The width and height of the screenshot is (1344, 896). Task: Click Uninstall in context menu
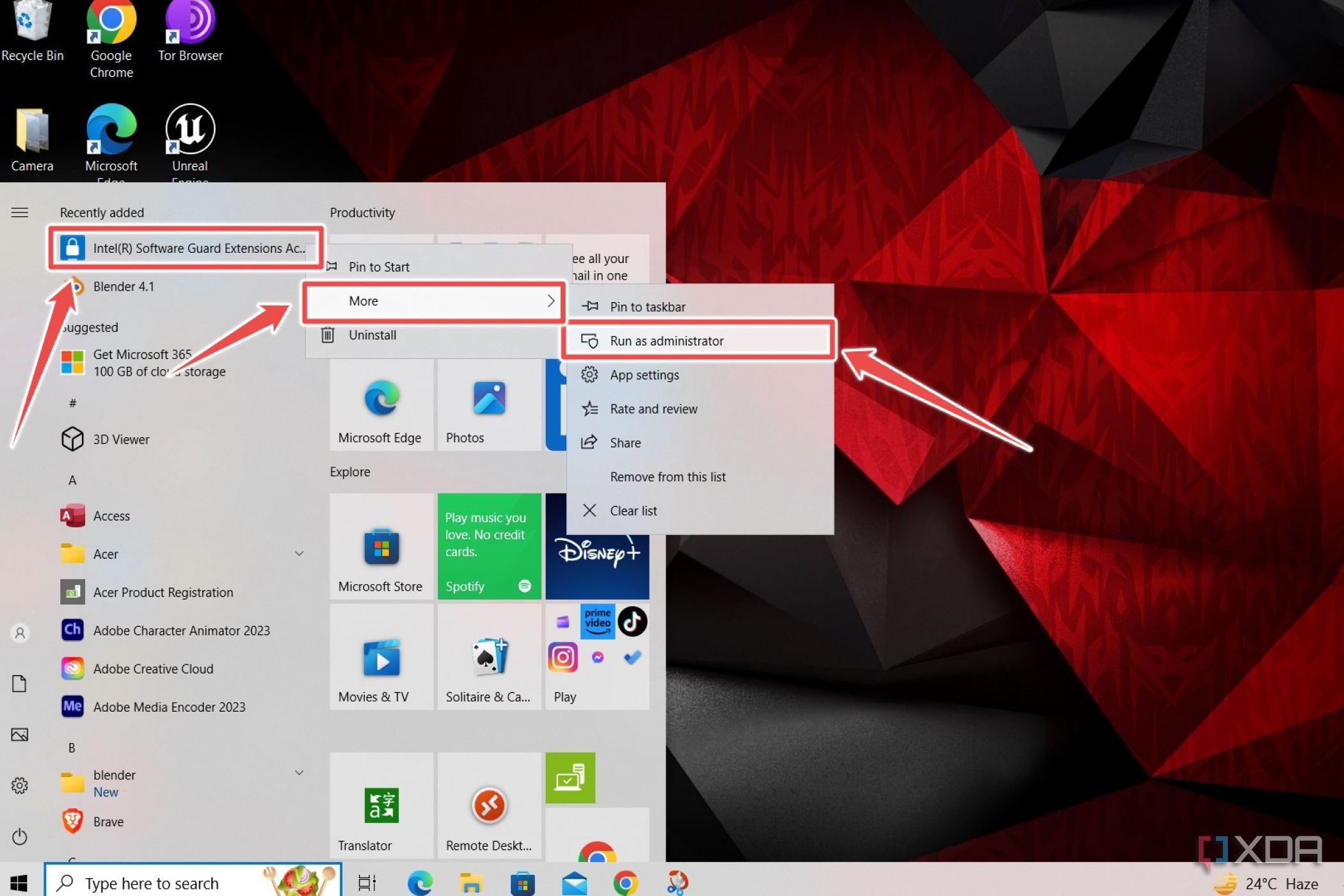tap(372, 335)
